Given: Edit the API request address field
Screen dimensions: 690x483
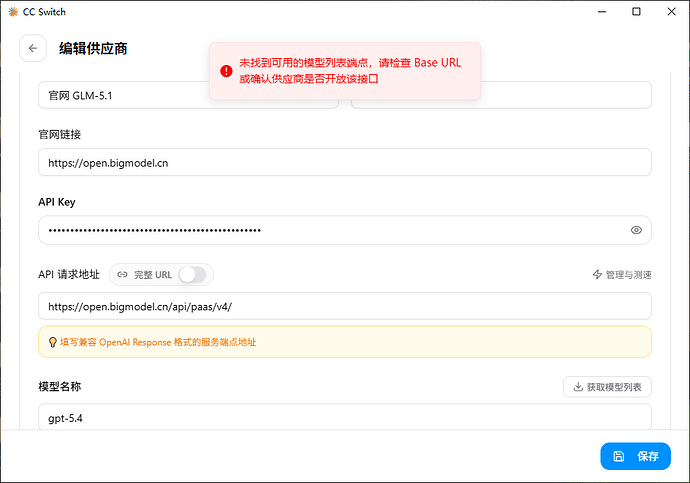Looking at the screenshot, I should [345, 307].
